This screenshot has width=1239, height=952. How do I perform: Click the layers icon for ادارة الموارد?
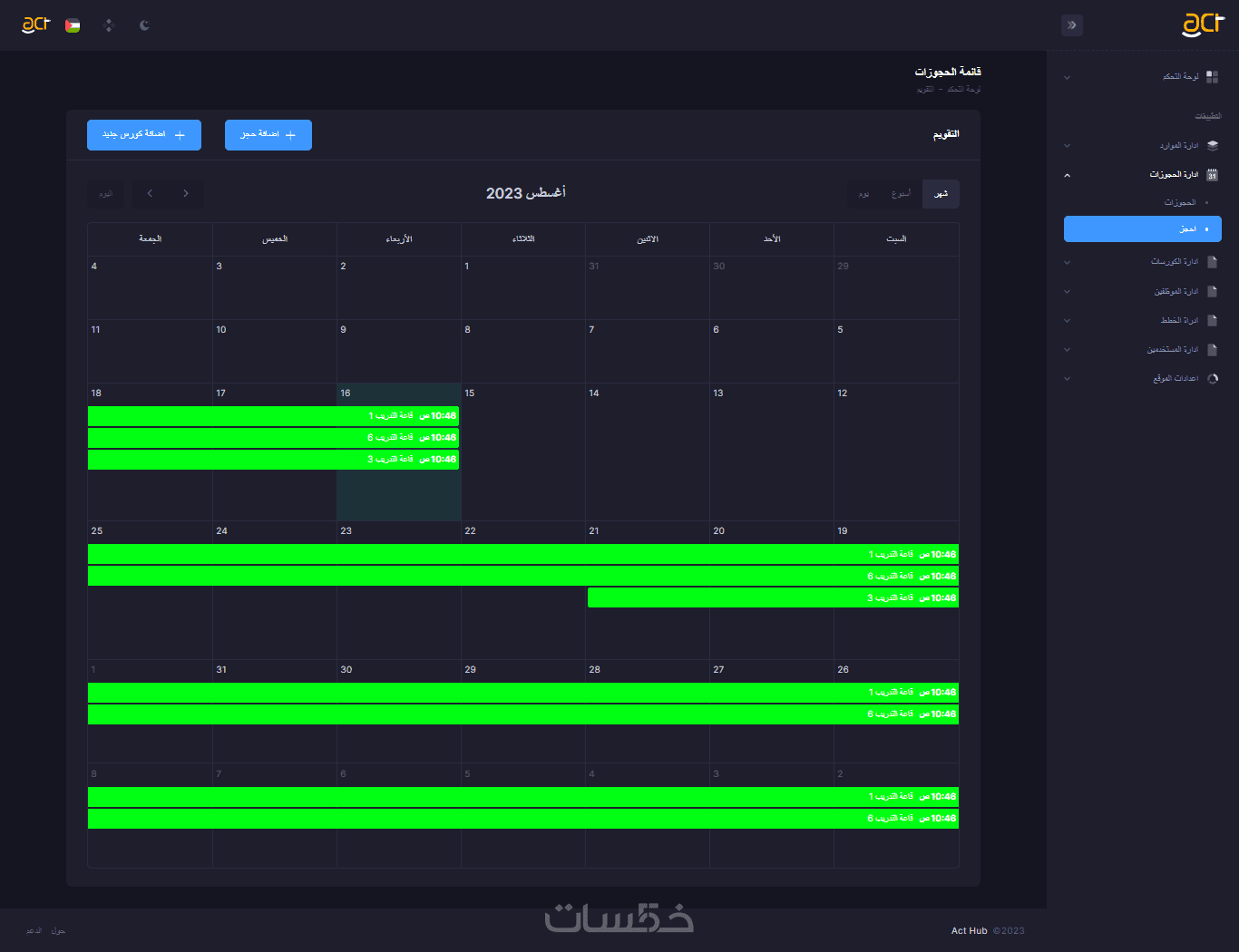pos(1213,145)
